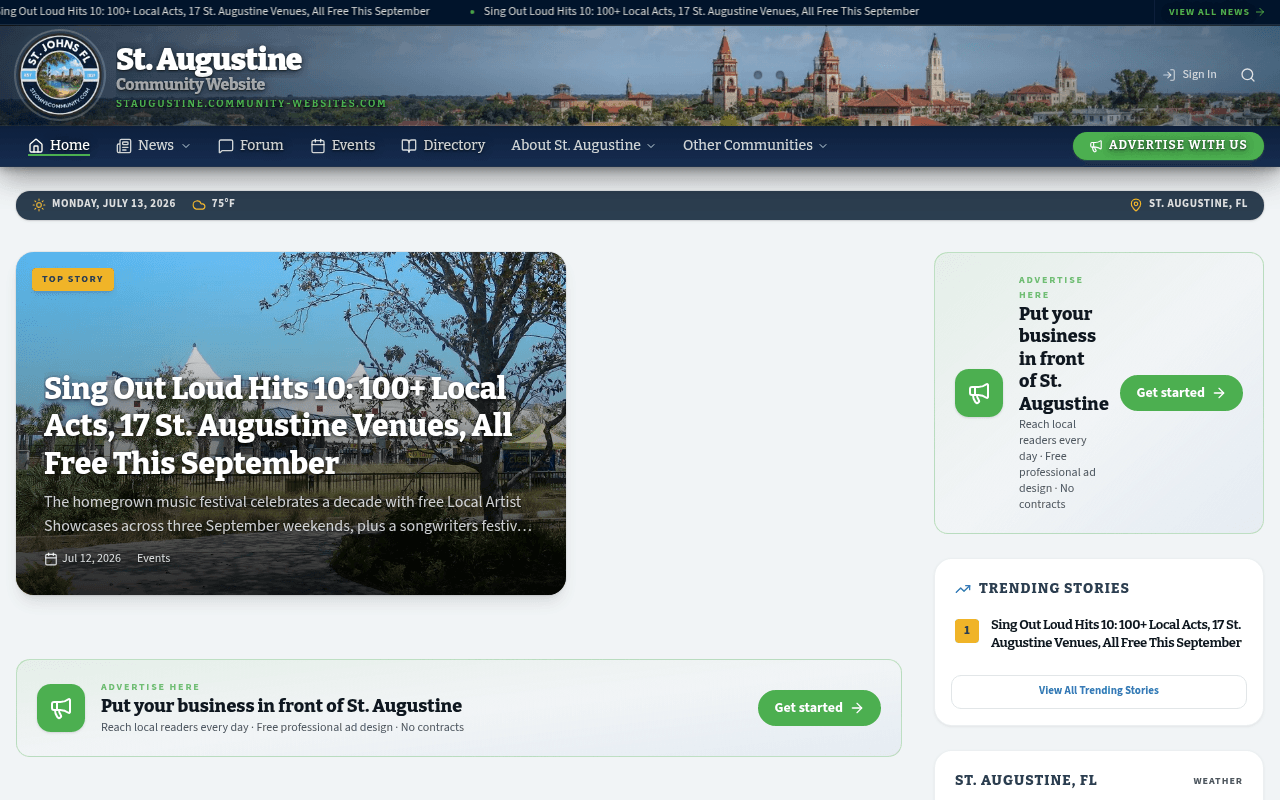
Task: Click the calendar icon beside Events nav
Action: 318,146
